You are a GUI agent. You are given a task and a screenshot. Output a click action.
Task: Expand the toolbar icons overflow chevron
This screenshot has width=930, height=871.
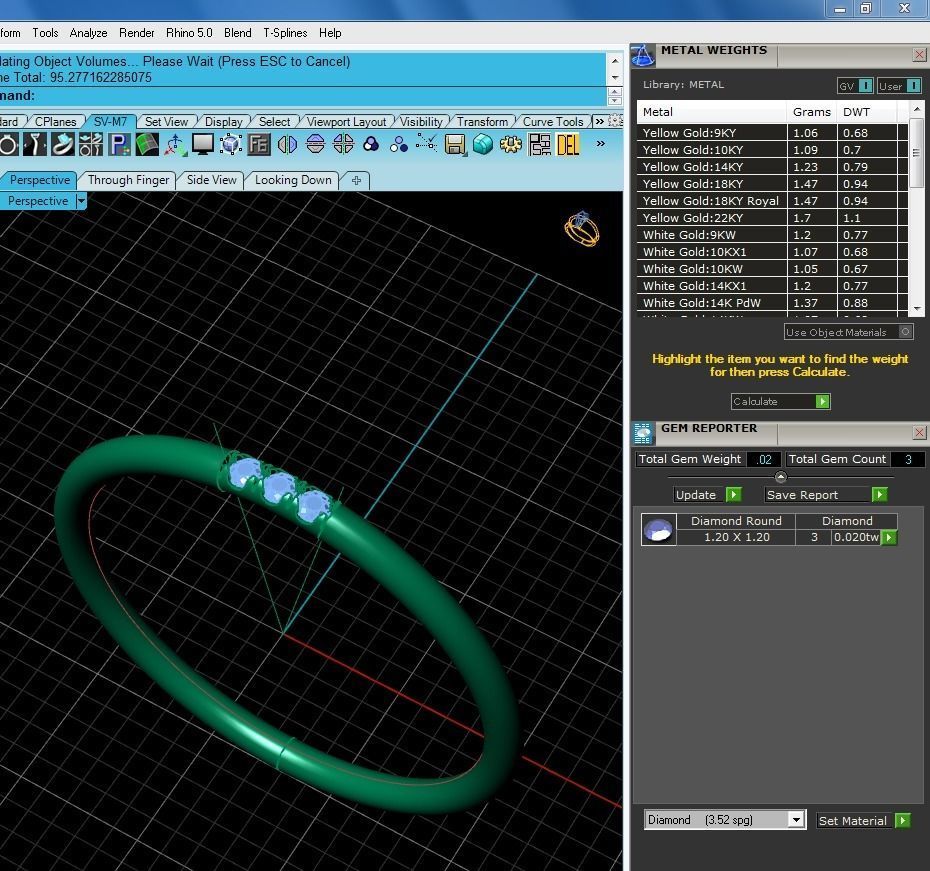[x=600, y=143]
